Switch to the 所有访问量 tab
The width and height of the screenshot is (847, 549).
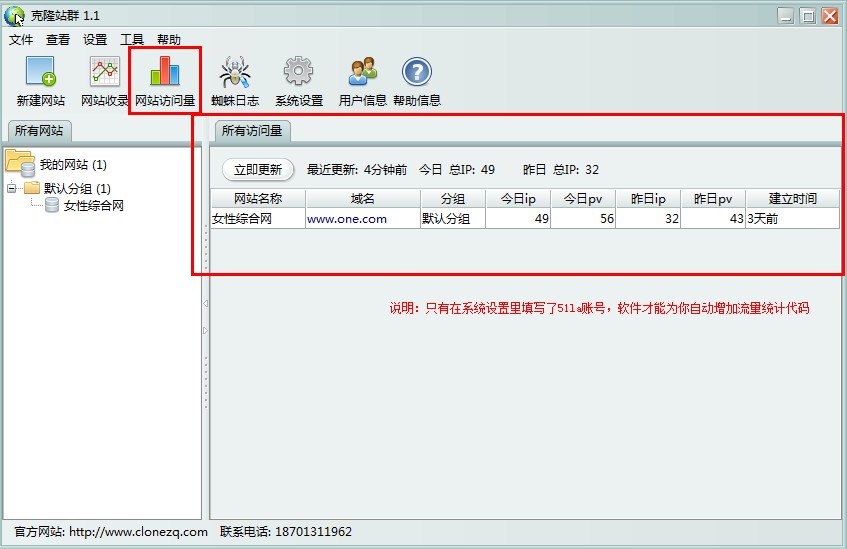252,131
